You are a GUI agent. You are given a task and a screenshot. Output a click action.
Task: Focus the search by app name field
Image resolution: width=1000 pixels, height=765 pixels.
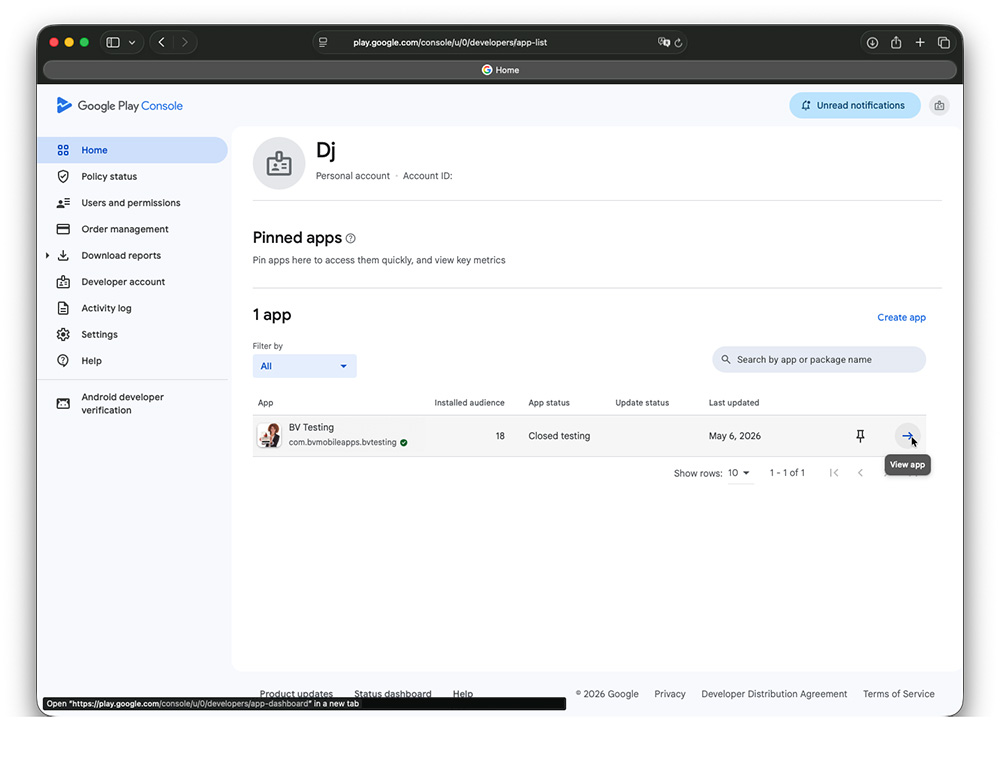819,360
